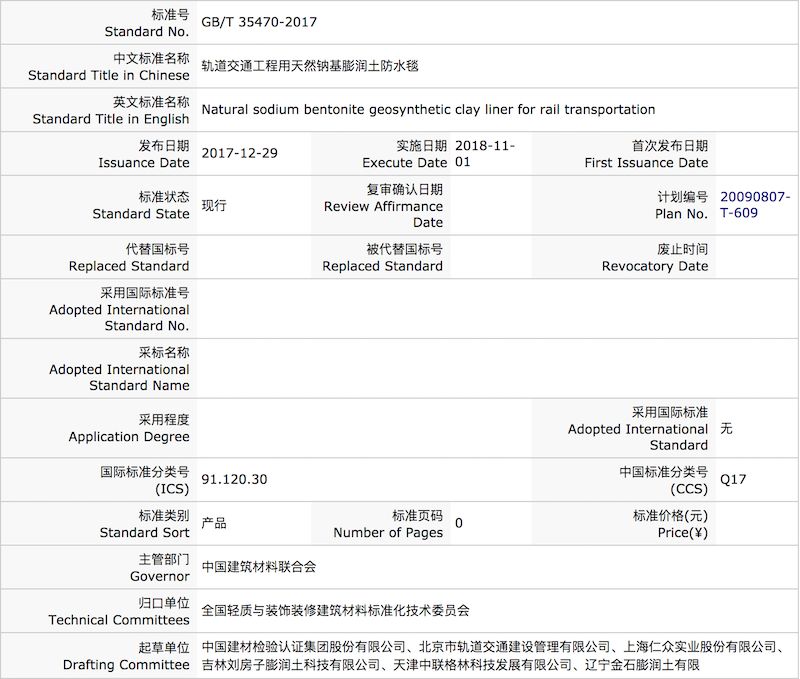Click the ICS code 91.120.30
This screenshot has height=679, width=800.
coord(234,479)
